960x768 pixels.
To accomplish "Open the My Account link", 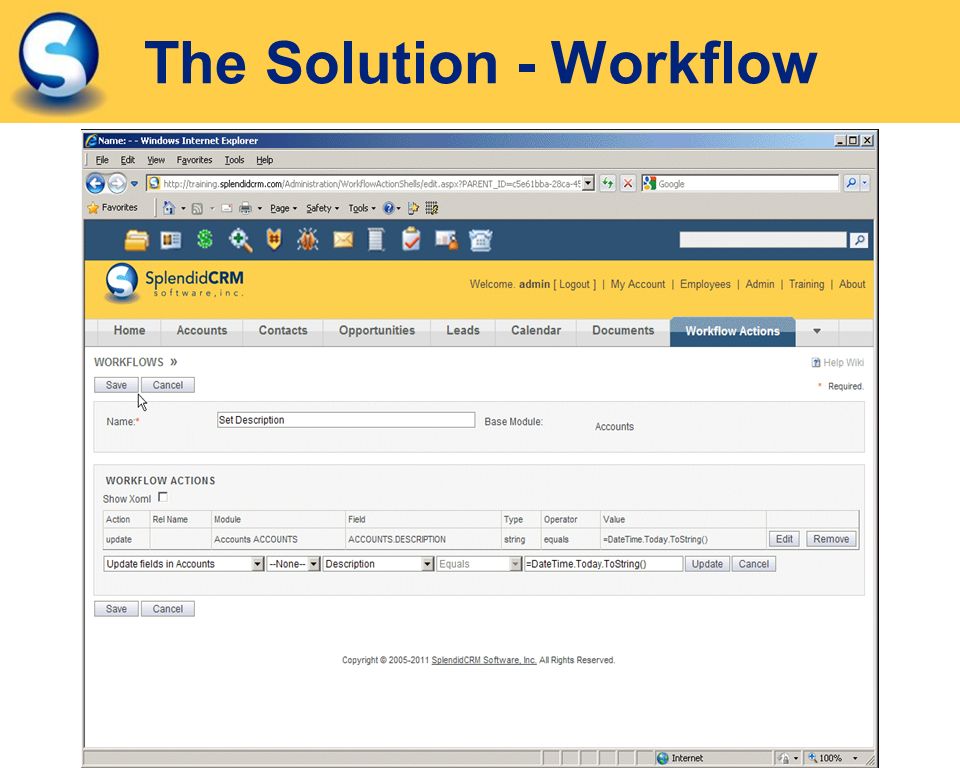I will [637, 284].
